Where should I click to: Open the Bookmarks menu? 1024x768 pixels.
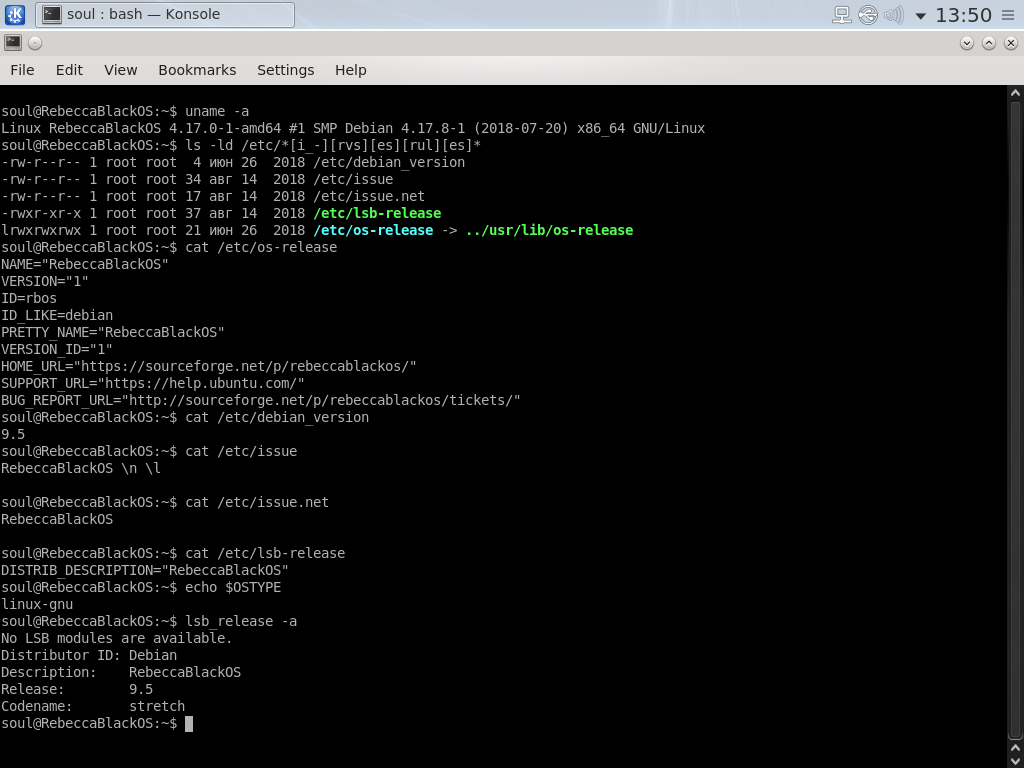coord(197,70)
